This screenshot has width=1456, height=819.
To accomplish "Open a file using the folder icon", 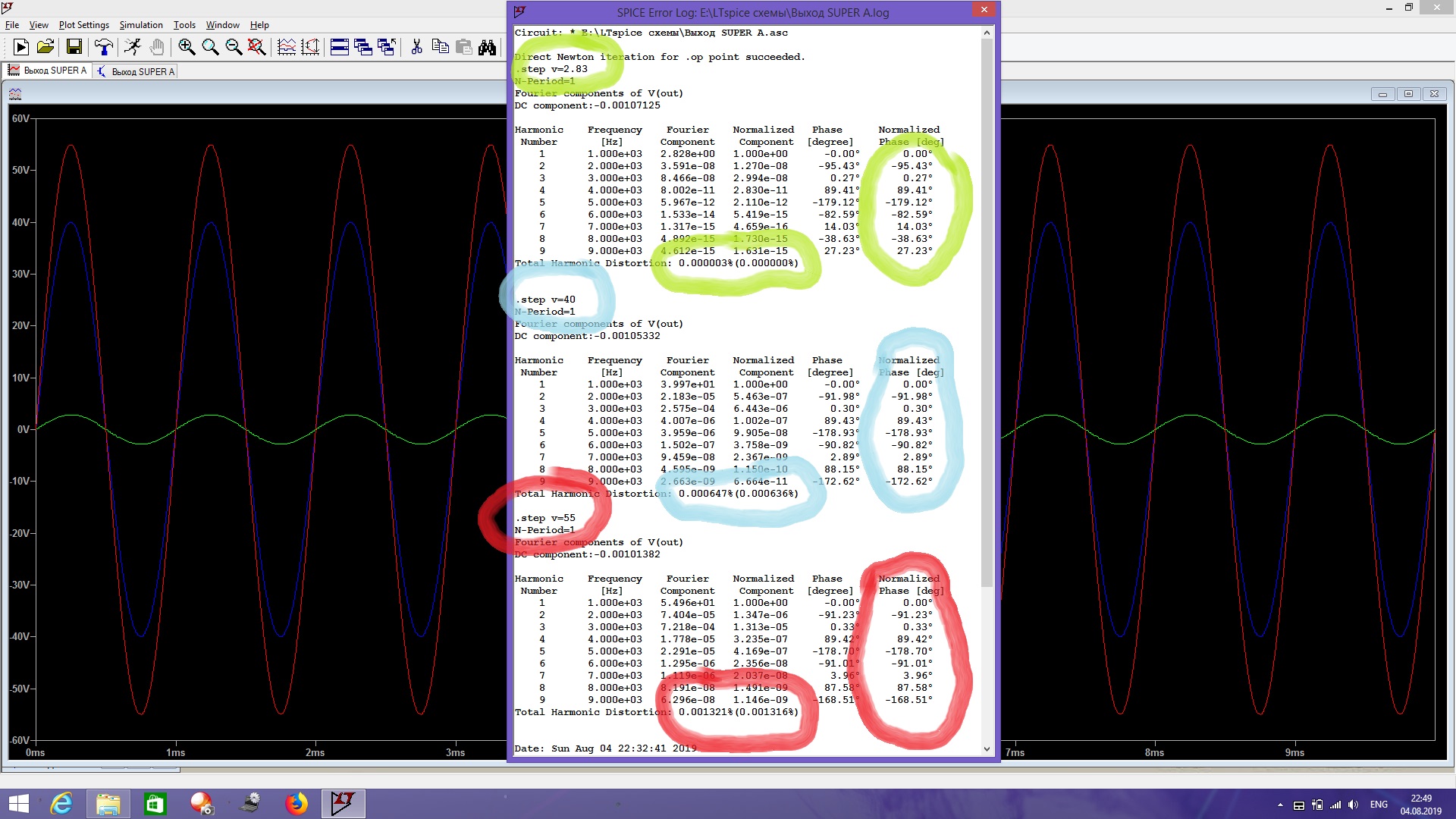I will point(45,47).
